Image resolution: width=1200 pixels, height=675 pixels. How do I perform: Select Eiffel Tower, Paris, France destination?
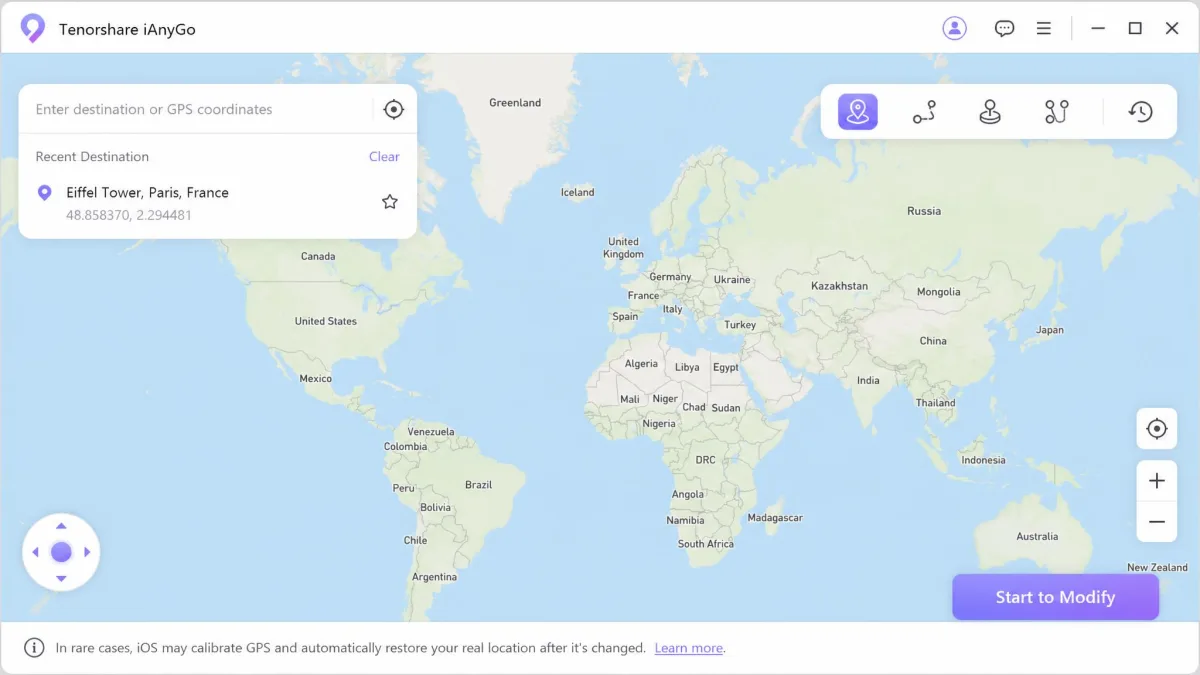217,202
